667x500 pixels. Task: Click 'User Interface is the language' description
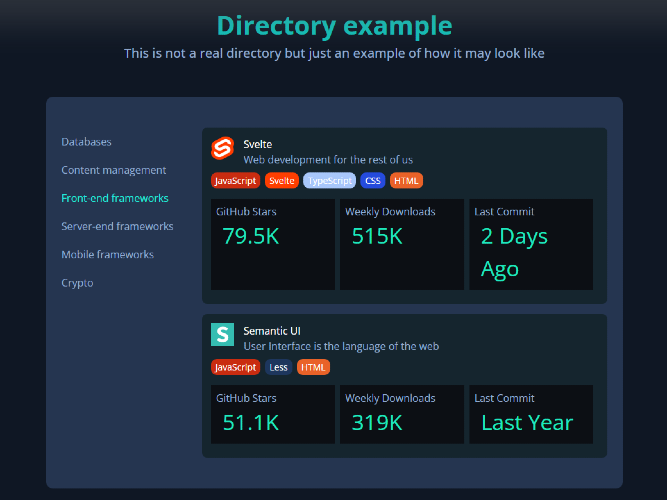[x=341, y=346]
